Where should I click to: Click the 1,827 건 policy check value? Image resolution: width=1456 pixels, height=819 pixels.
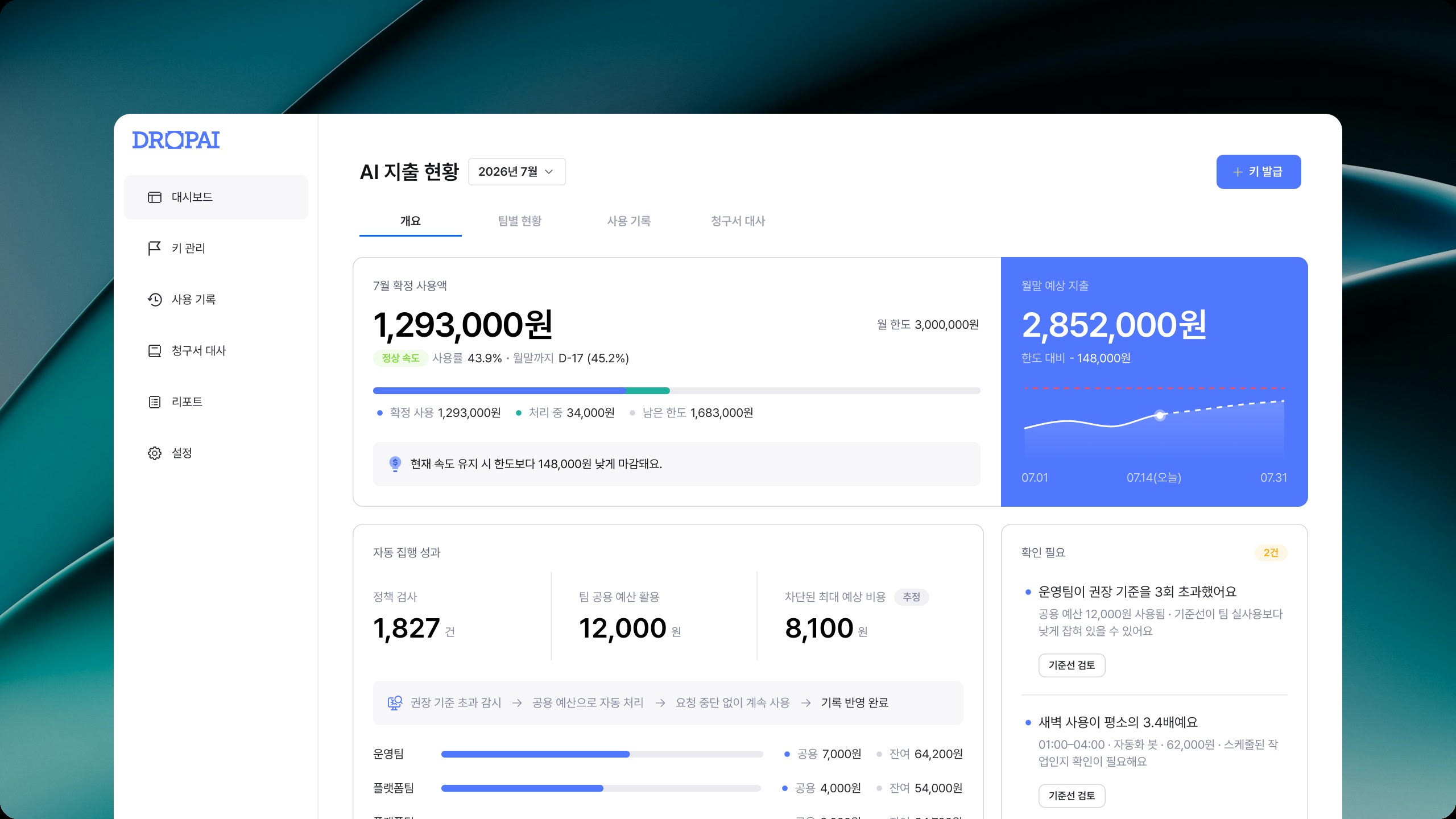414,628
